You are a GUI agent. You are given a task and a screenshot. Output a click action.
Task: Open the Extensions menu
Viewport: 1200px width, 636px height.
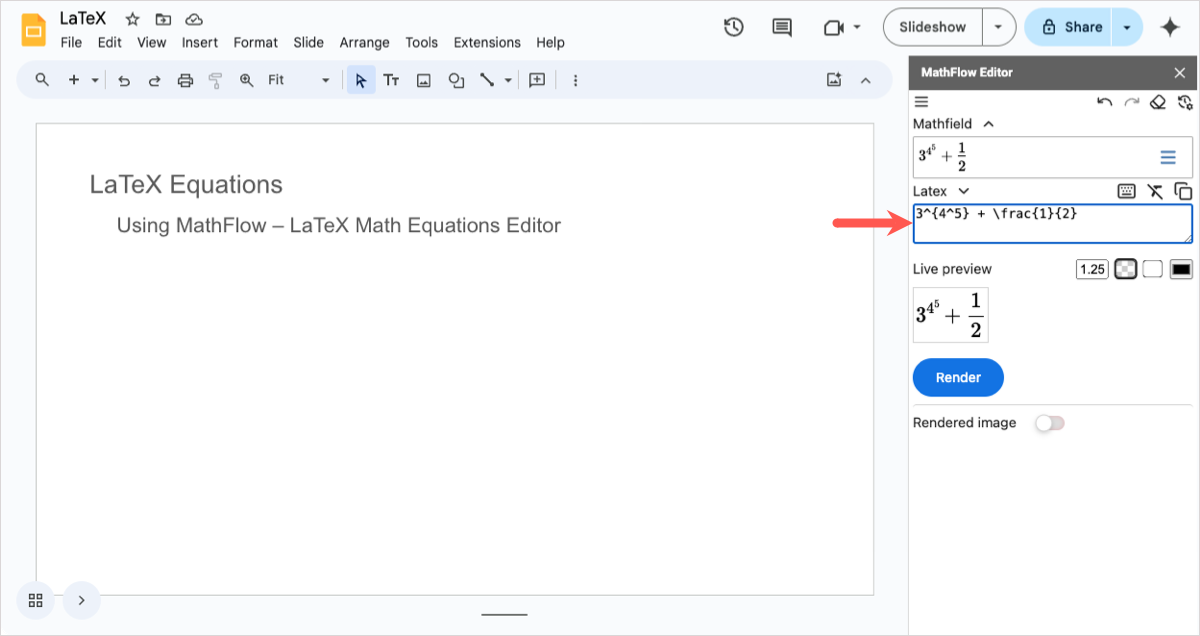pos(487,43)
